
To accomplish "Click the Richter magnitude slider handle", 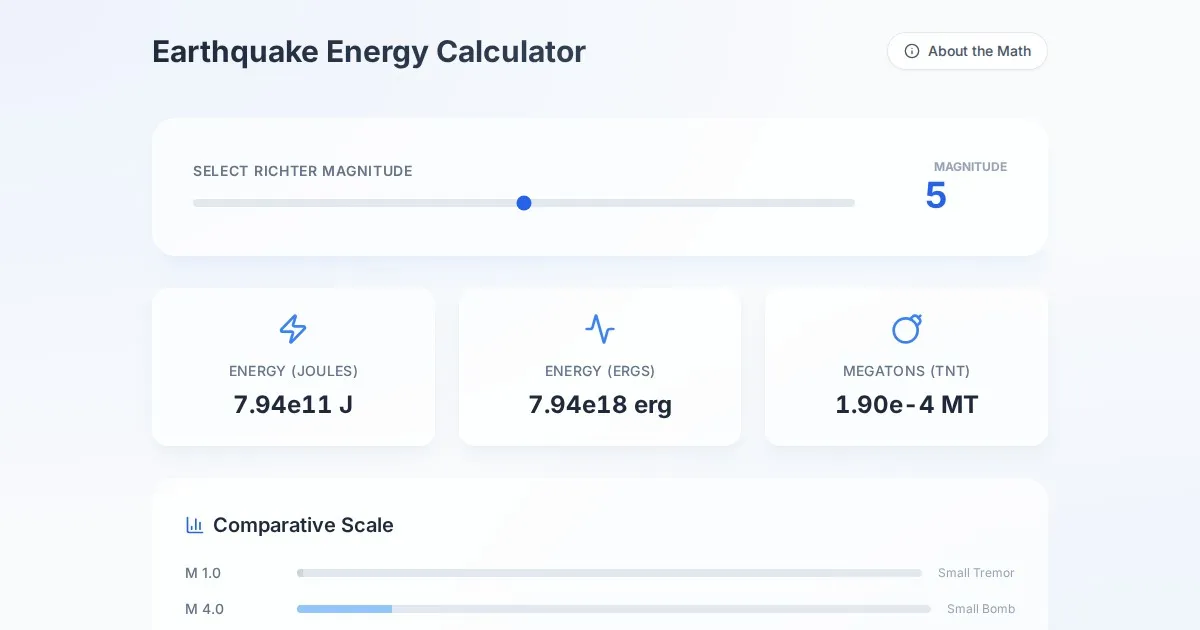I will (x=524, y=203).
